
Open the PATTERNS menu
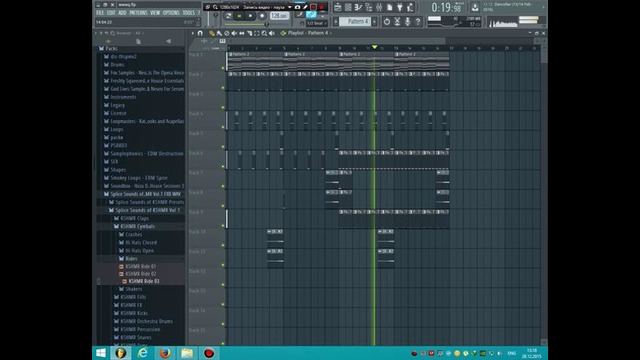(138, 13)
